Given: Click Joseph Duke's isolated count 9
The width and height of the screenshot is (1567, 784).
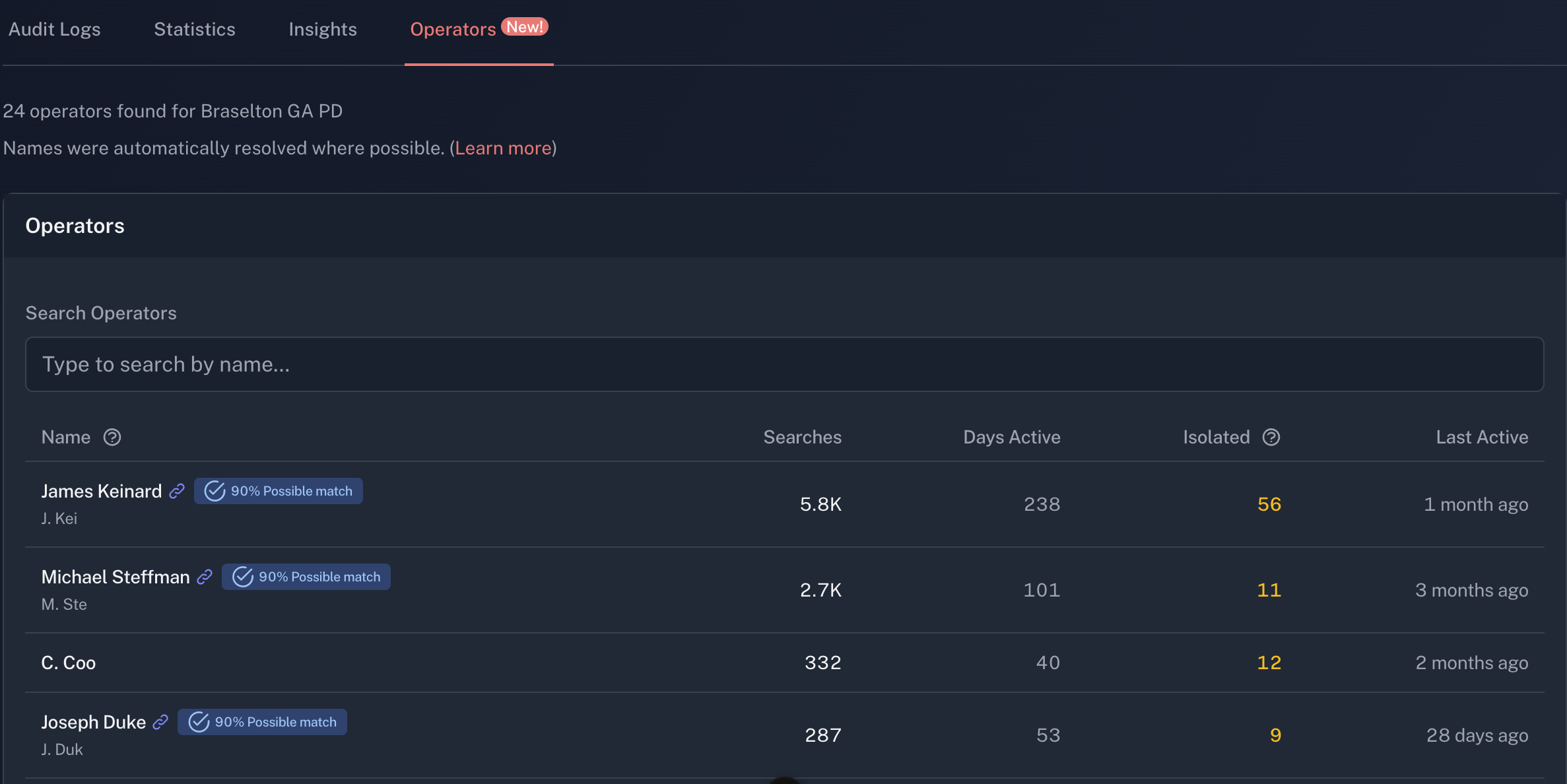Looking at the screenshot, I should 1275,735.
